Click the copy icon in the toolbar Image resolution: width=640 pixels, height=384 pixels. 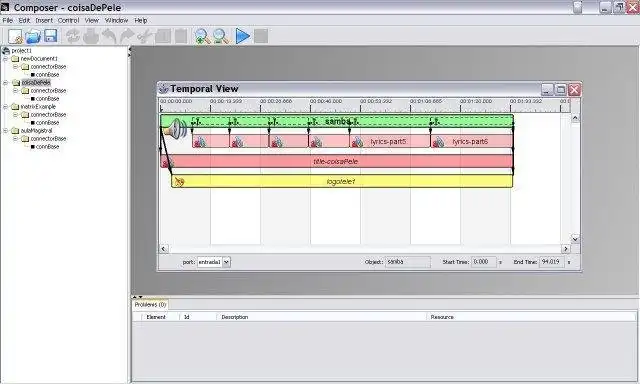163,36
